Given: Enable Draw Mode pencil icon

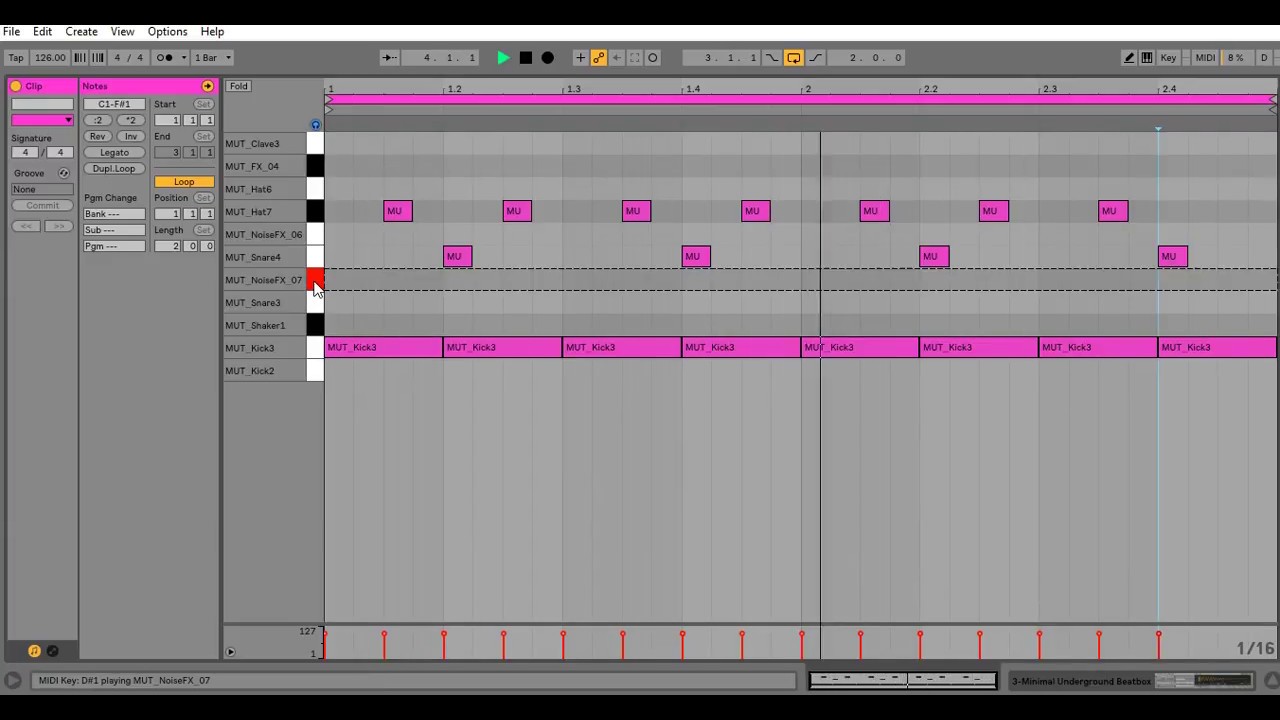Looking at the screenshot, I should tap(1129, 58).
